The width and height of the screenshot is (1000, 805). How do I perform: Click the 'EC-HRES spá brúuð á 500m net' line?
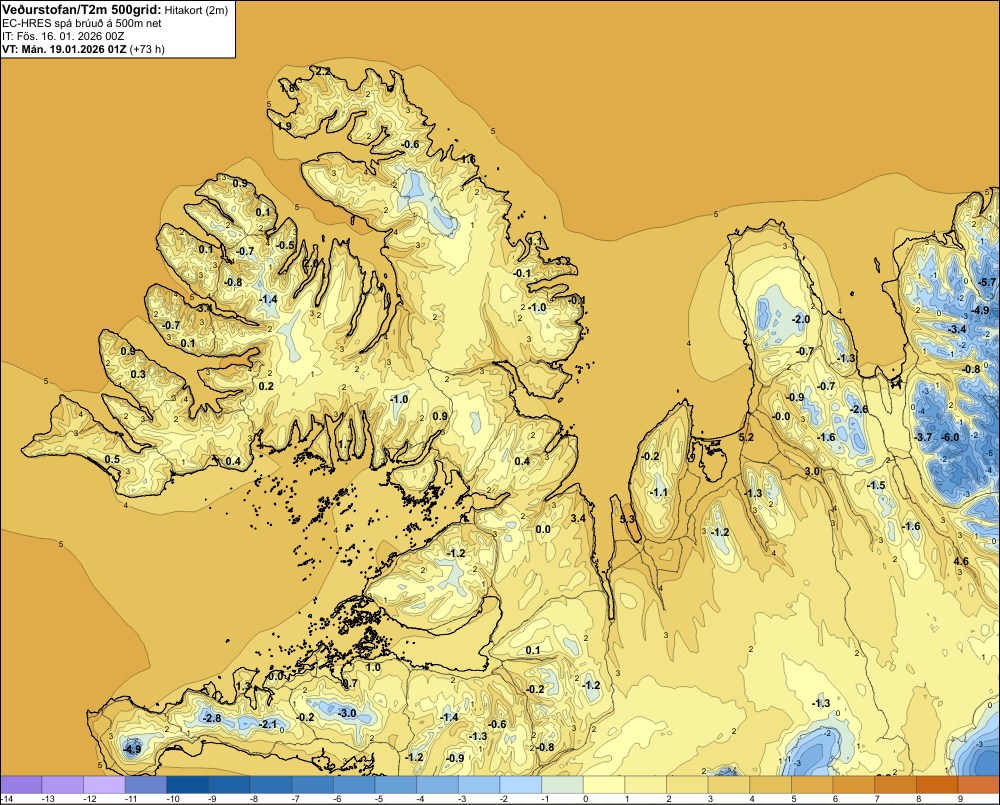pos(82,23)
